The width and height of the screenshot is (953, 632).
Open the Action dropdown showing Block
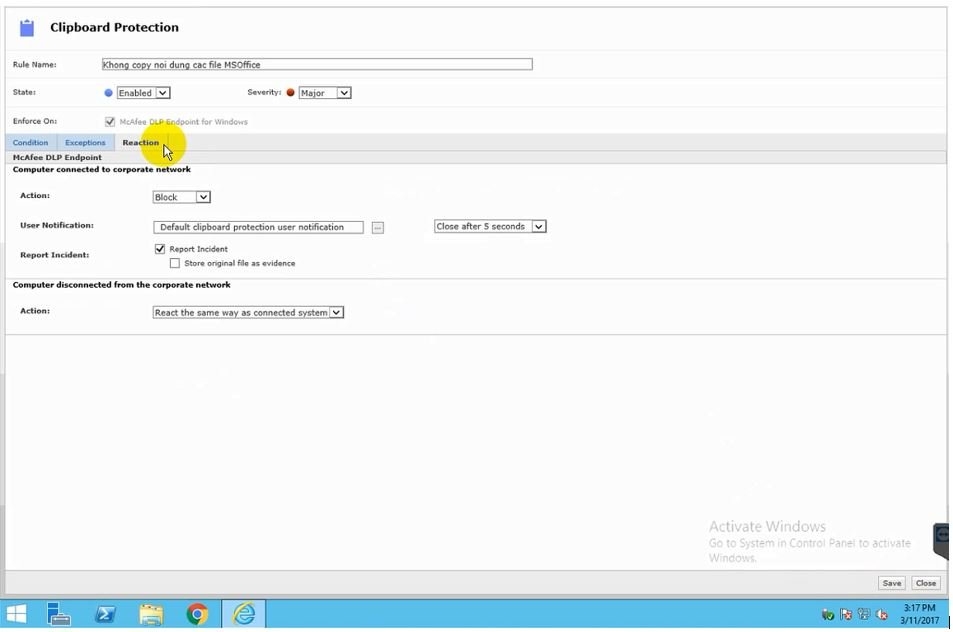181,197
